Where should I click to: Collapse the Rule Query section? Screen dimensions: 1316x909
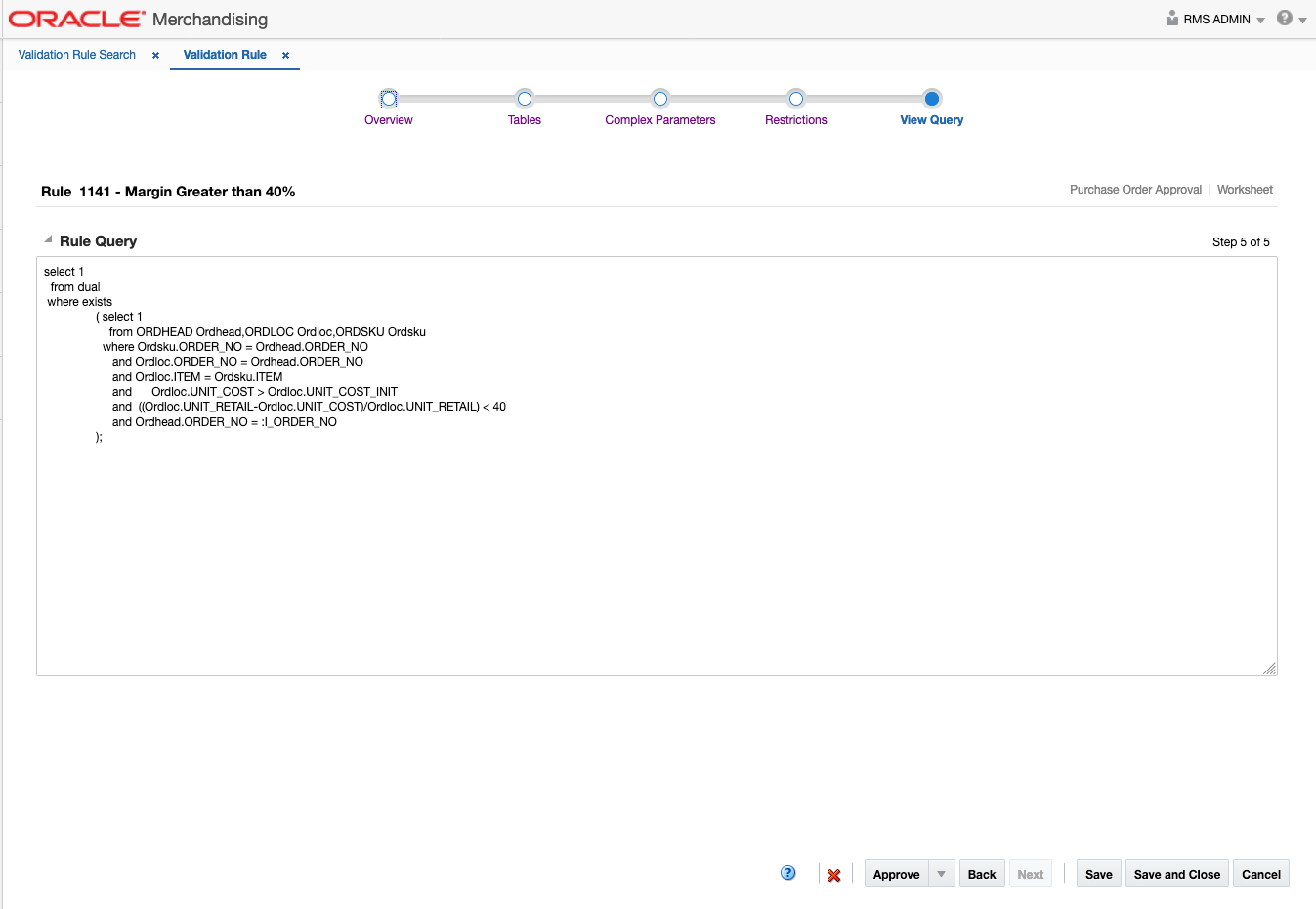46,238
